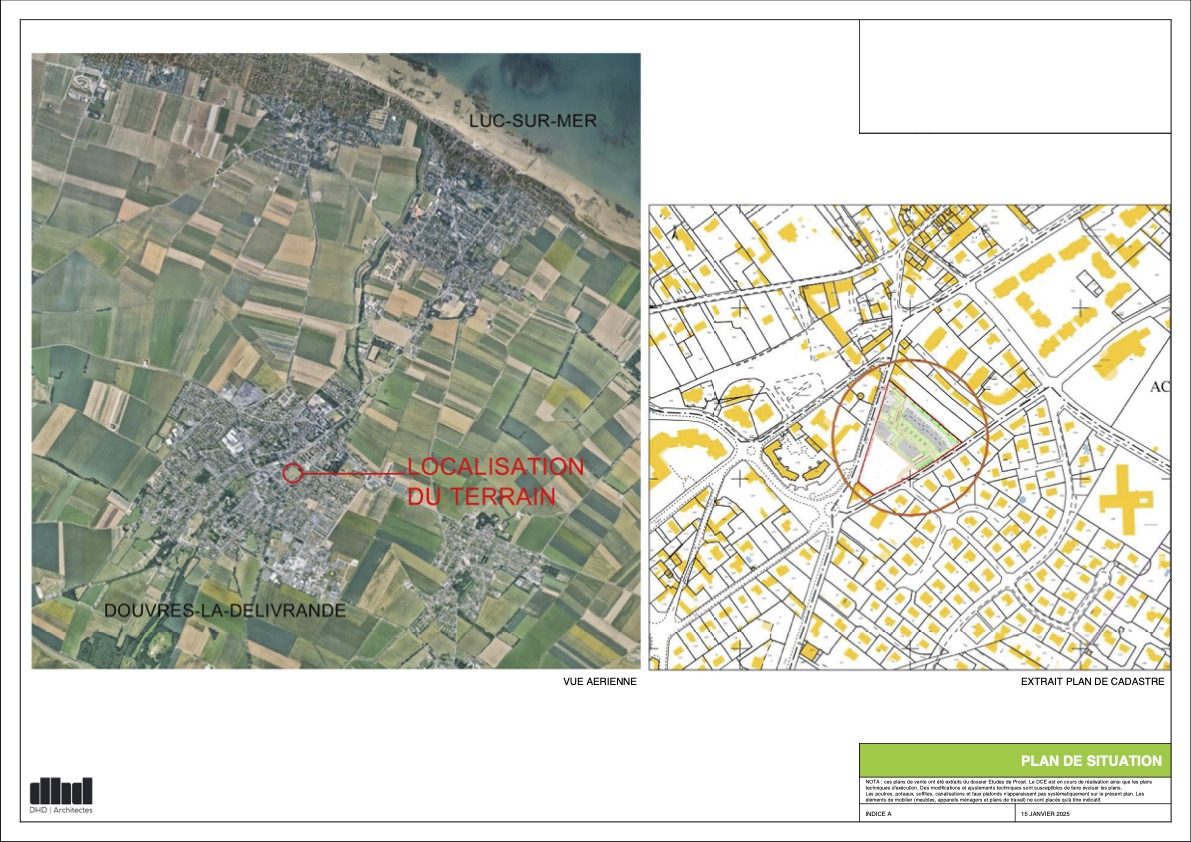Click the 'DOUVRES-LA-DELIVRANDE' town label
This screenshot has width=1191, height=842.
(x=226, y=610)
